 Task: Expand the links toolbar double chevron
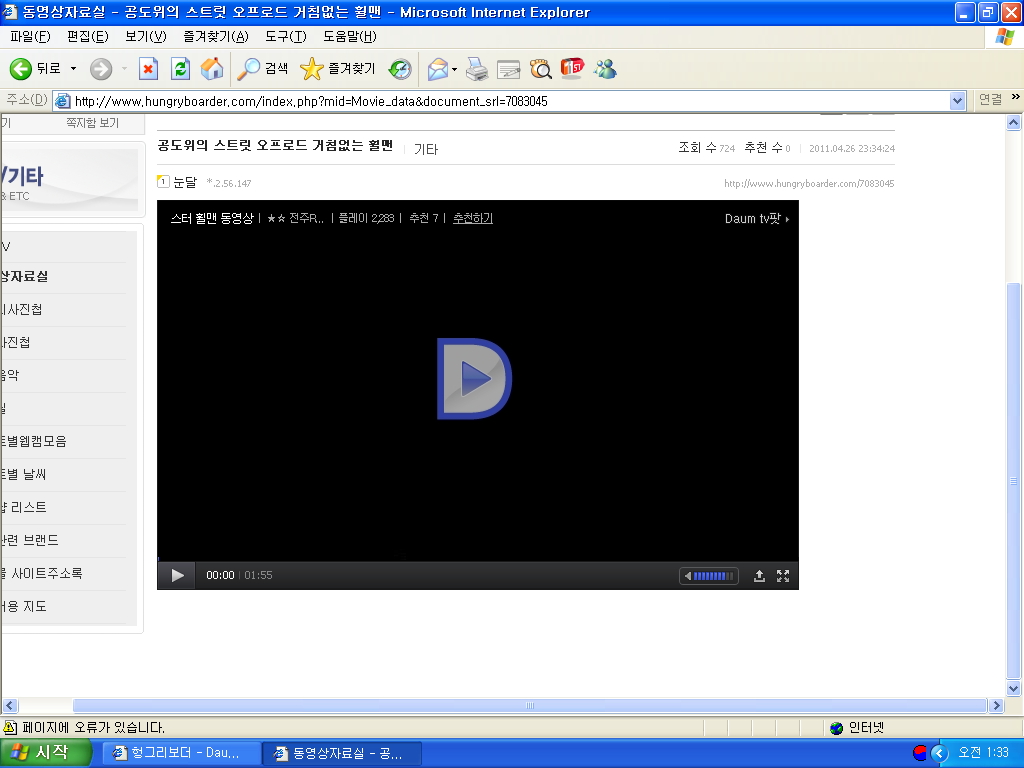click(x=1016, y=97)
